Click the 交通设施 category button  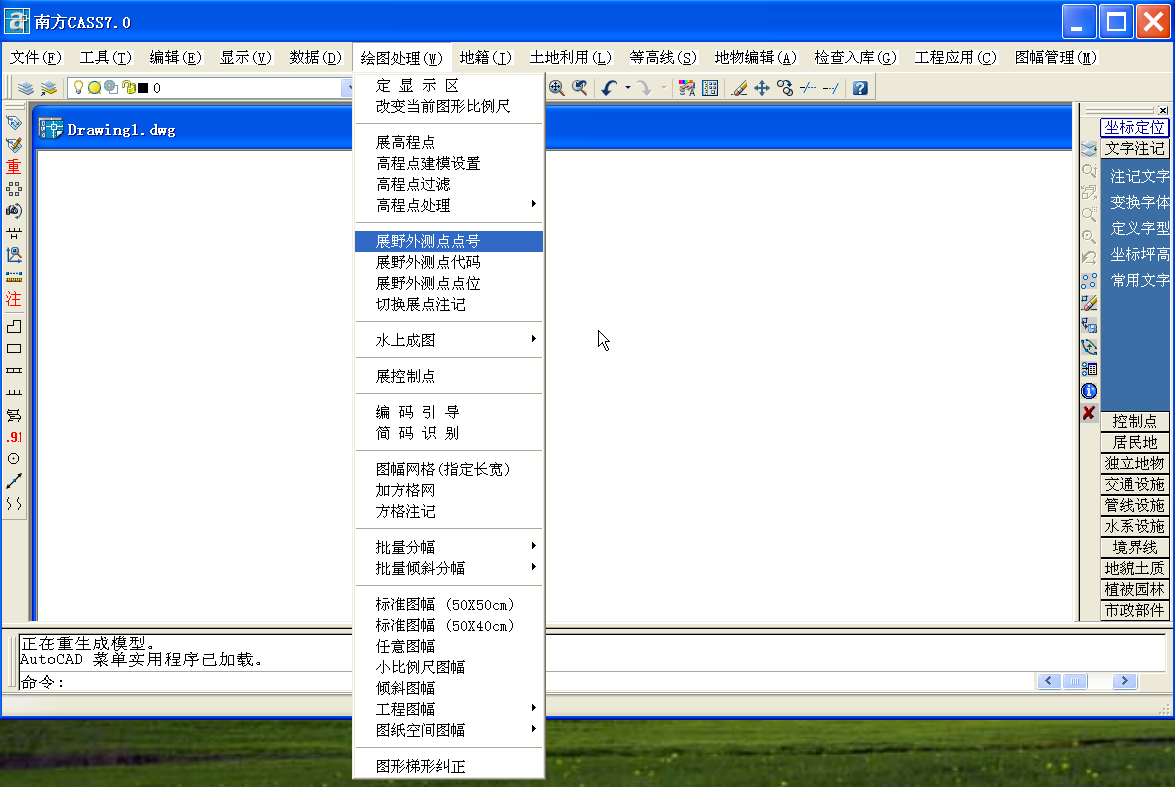pyautogui.click(x=1135, y=484)
